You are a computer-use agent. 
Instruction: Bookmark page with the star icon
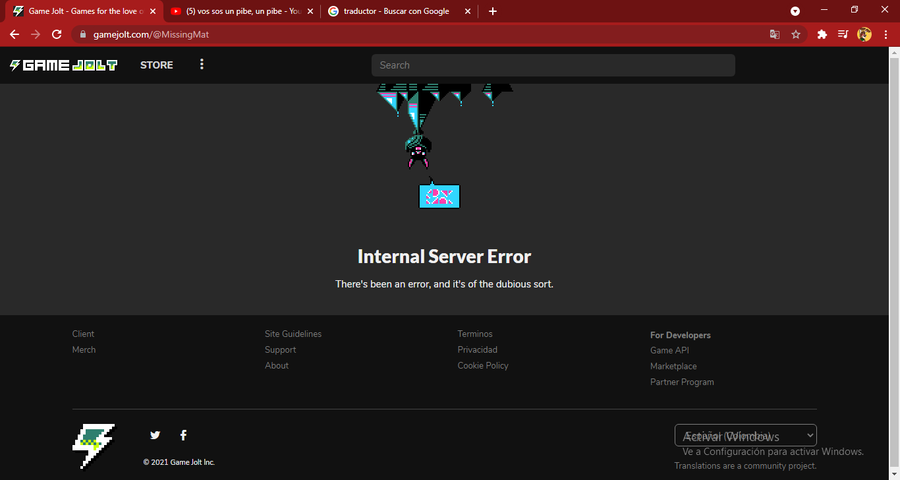pos(796,34)
